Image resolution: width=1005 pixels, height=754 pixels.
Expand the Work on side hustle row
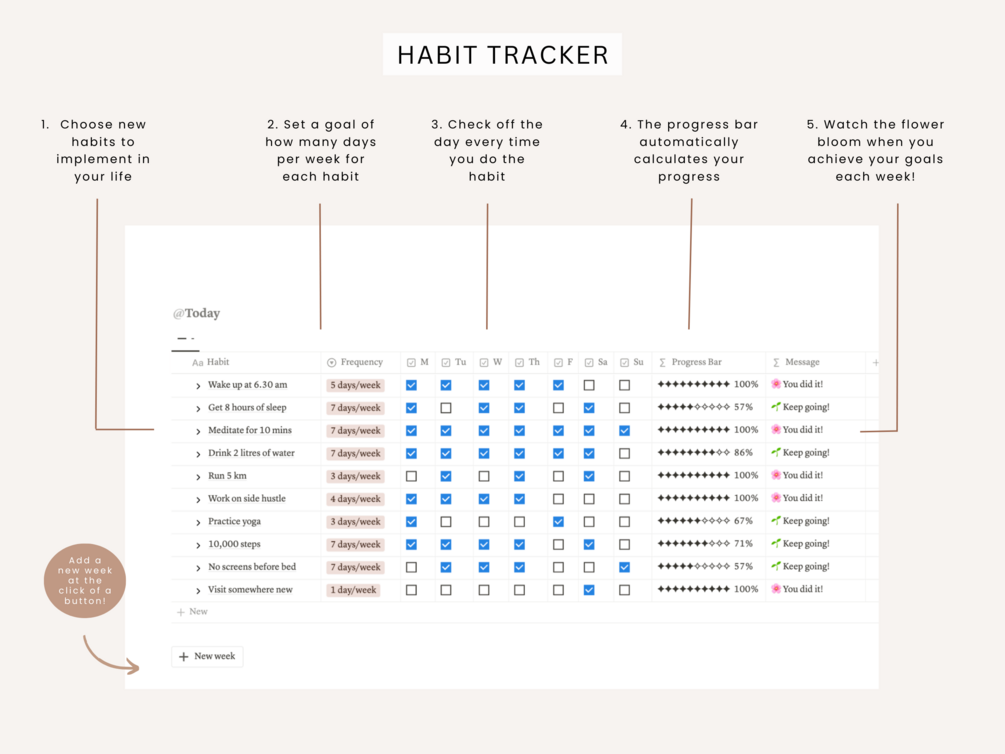click(x=198, y=499)
